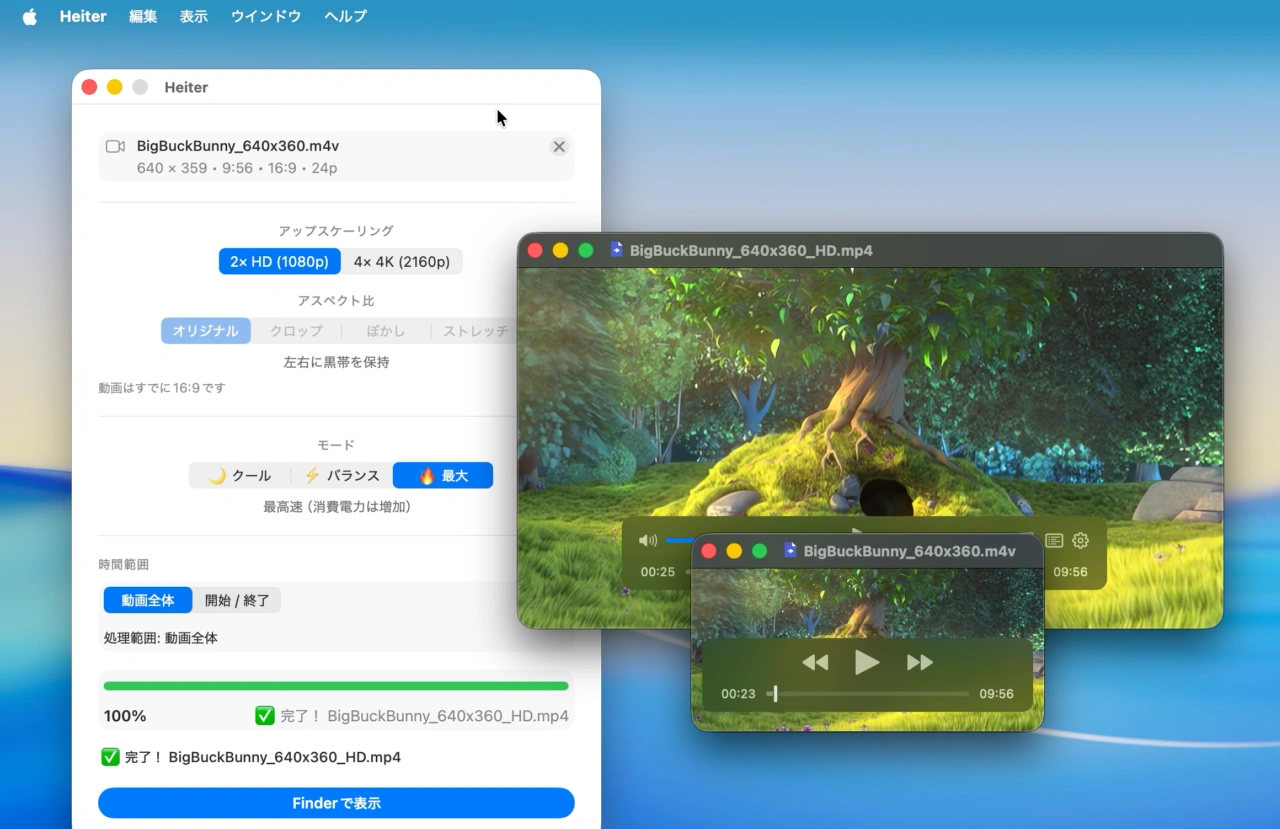Select 動画全体 time range tab
Viewport: 1280px width, 829px height.
148,601
